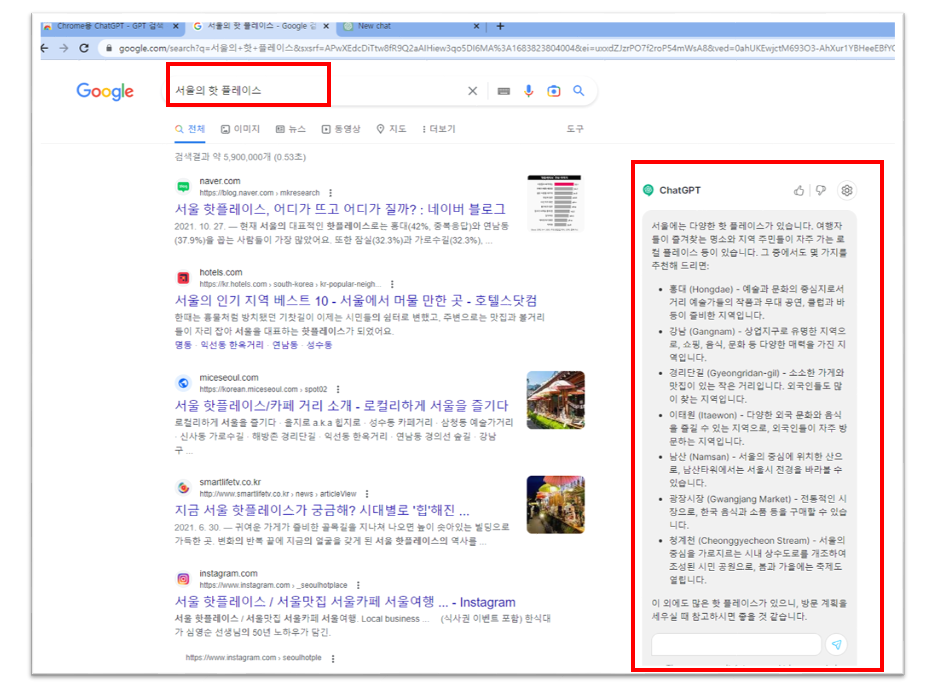Open a new tab with the plus button

(x=500, y=26)
